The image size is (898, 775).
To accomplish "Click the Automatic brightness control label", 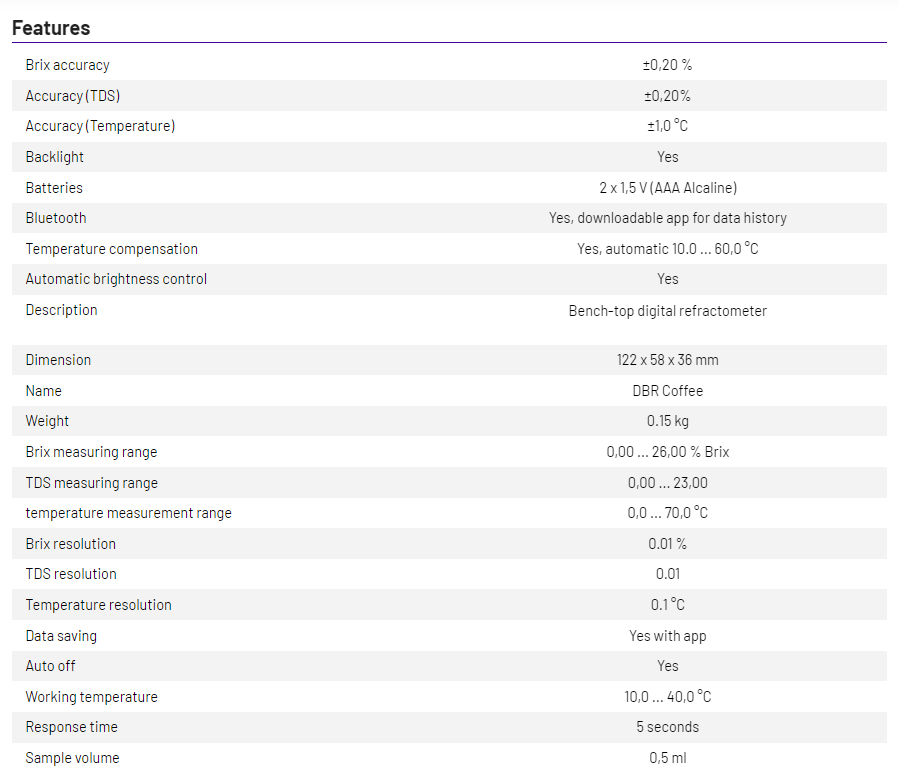I will (116, 279).
